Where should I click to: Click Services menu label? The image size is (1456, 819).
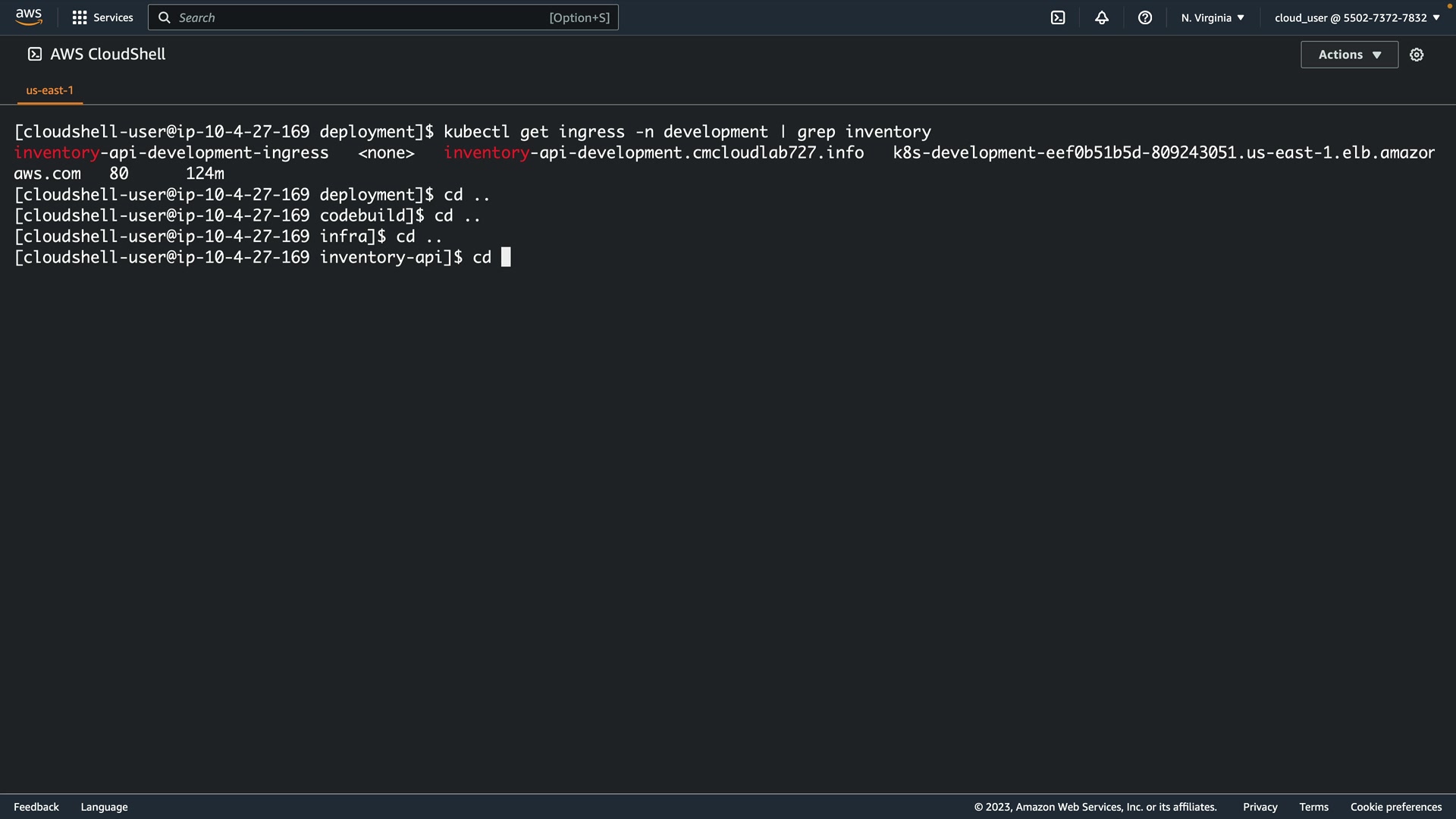[113, 17]
